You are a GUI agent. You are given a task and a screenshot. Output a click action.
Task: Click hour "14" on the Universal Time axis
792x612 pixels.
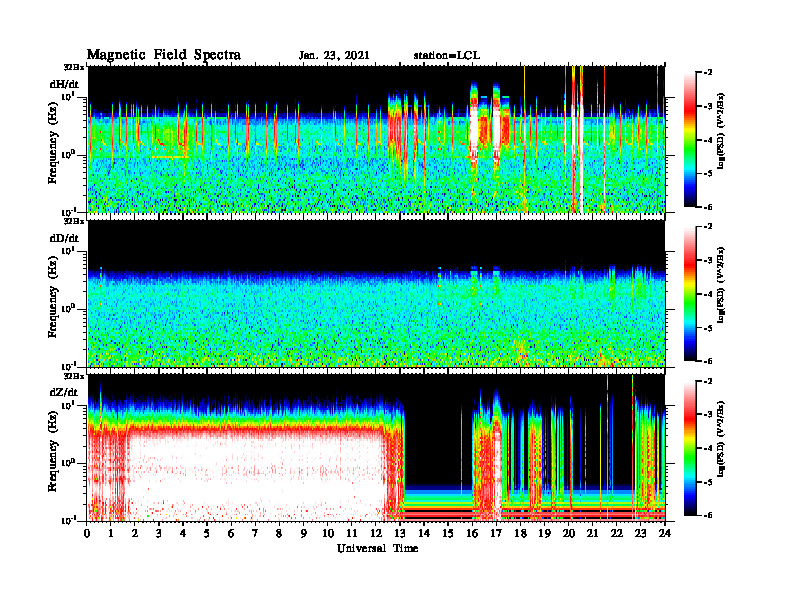tap(424, 533)
